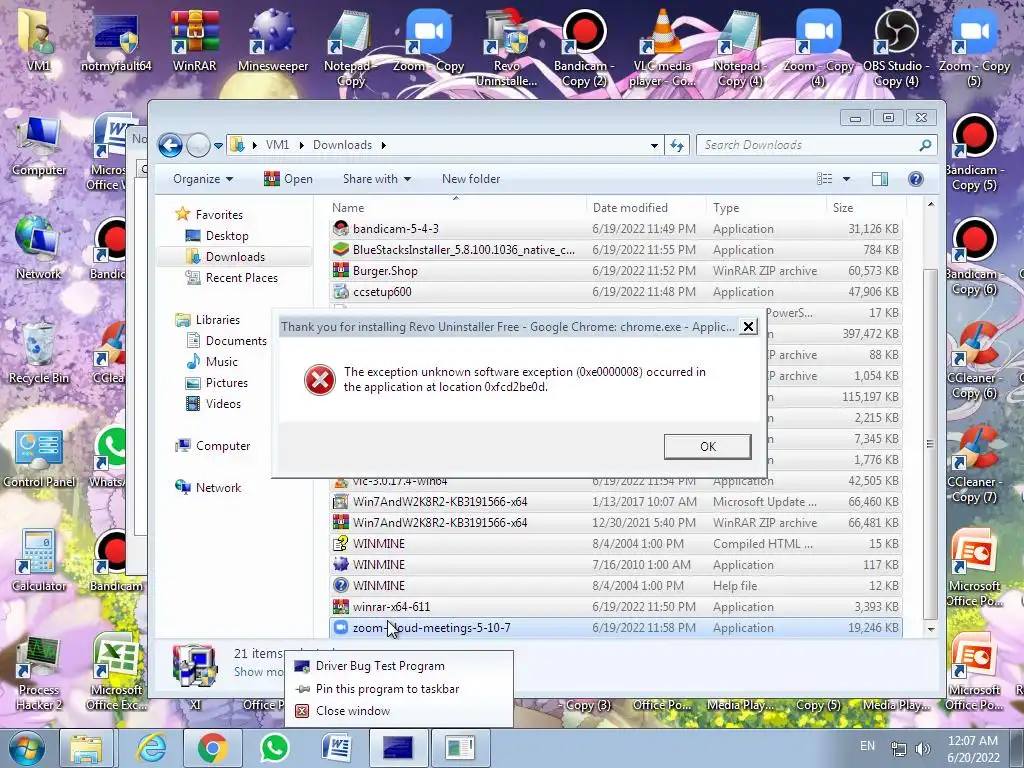Open the Share with dropdown
The height and width of the screenshot is (768, 1024).
point(377,179)
